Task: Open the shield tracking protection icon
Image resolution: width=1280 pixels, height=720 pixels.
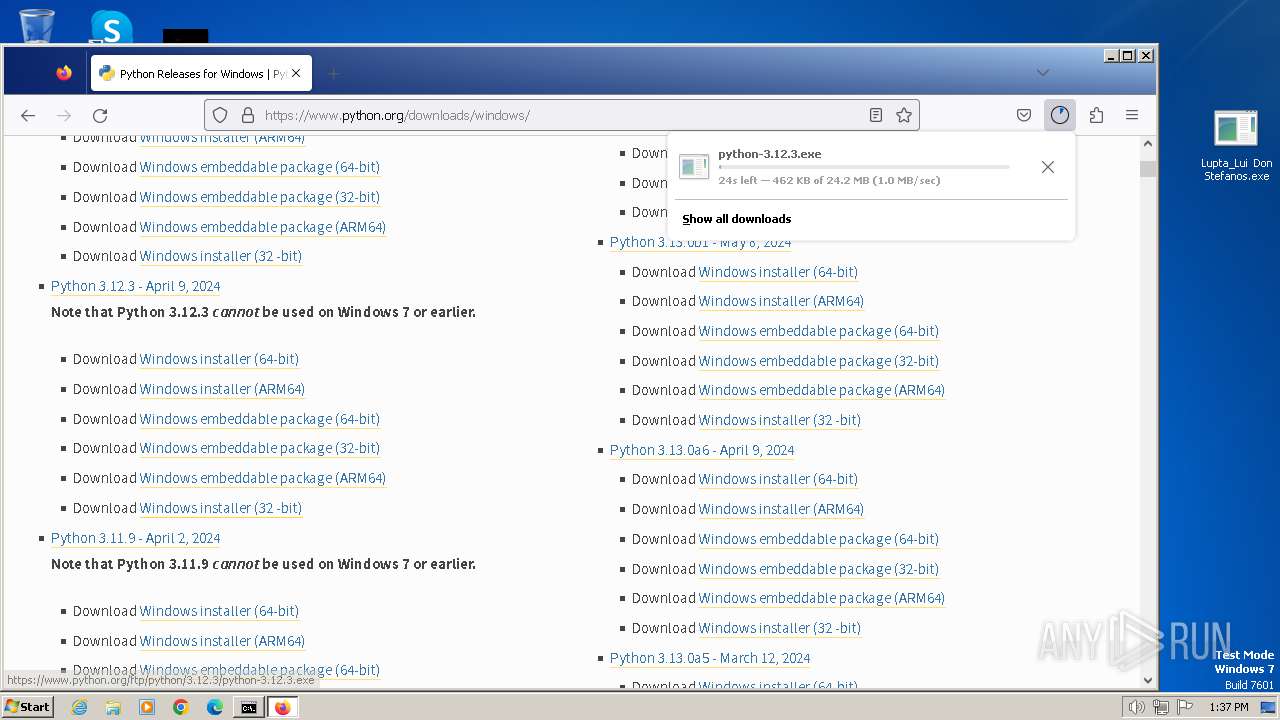Action: pos(221,115)
